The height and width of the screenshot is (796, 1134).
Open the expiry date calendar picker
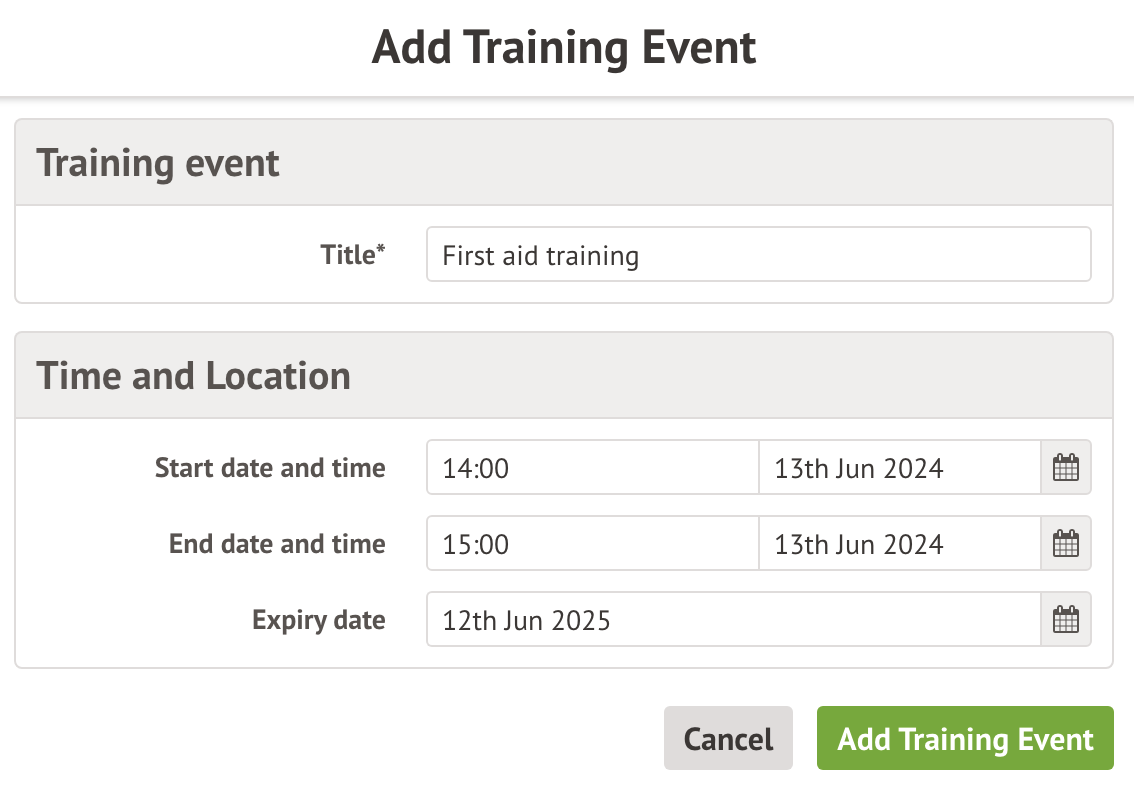1066,620
